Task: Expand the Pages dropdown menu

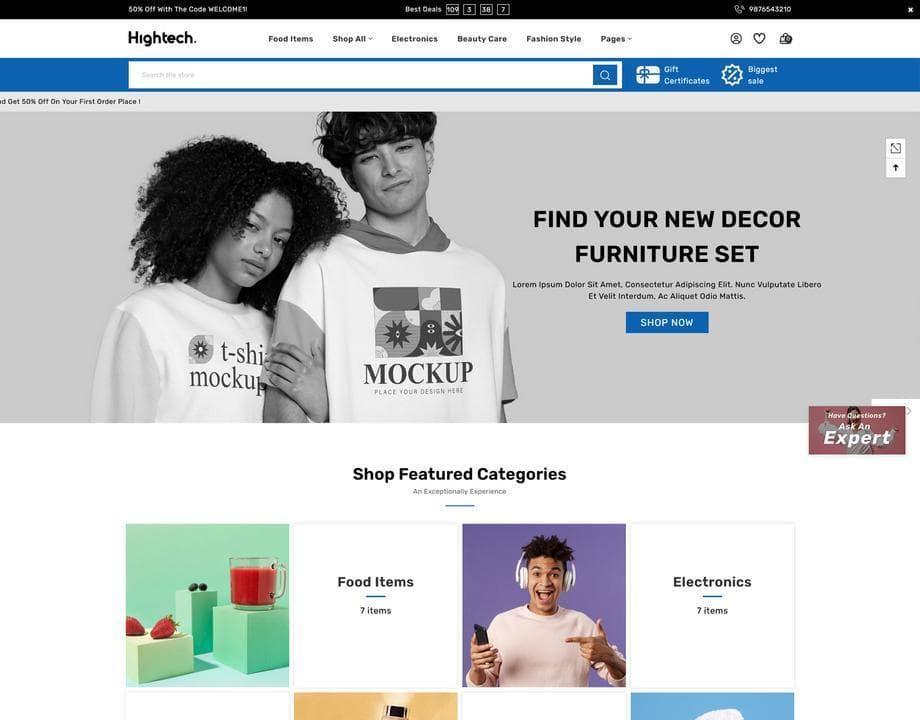Action: point(616,39)
